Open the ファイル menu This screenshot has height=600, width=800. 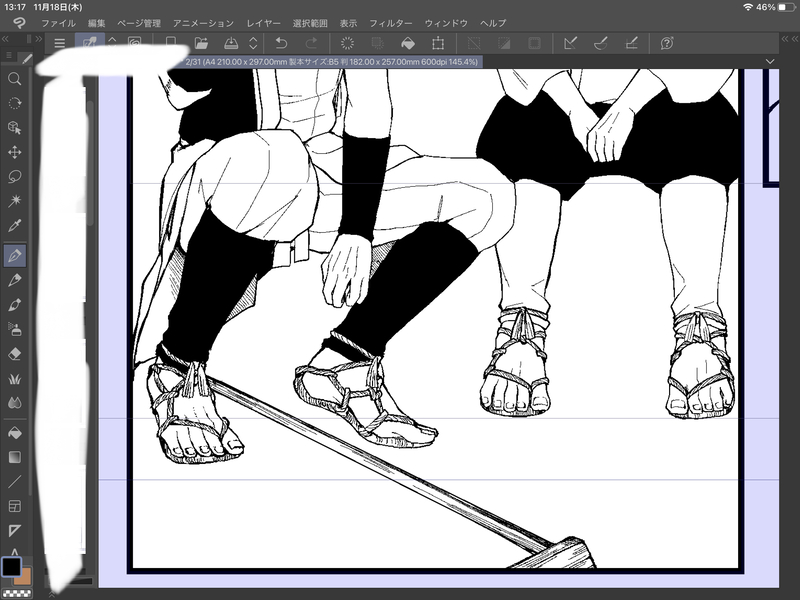click(58, 23)
